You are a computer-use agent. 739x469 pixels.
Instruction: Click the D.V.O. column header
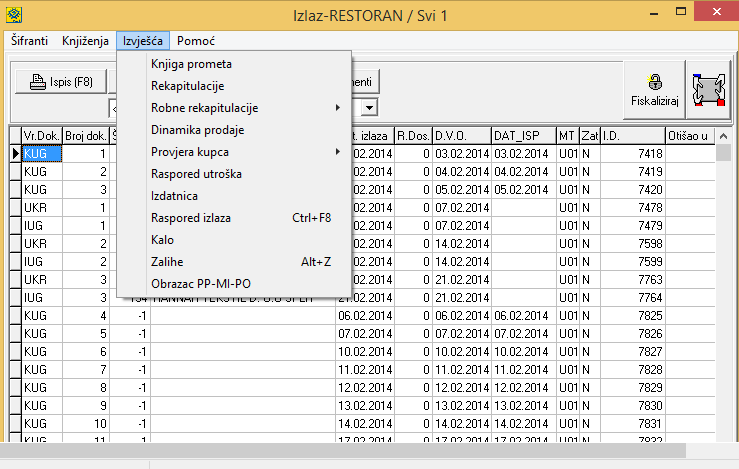pos(460,136)
